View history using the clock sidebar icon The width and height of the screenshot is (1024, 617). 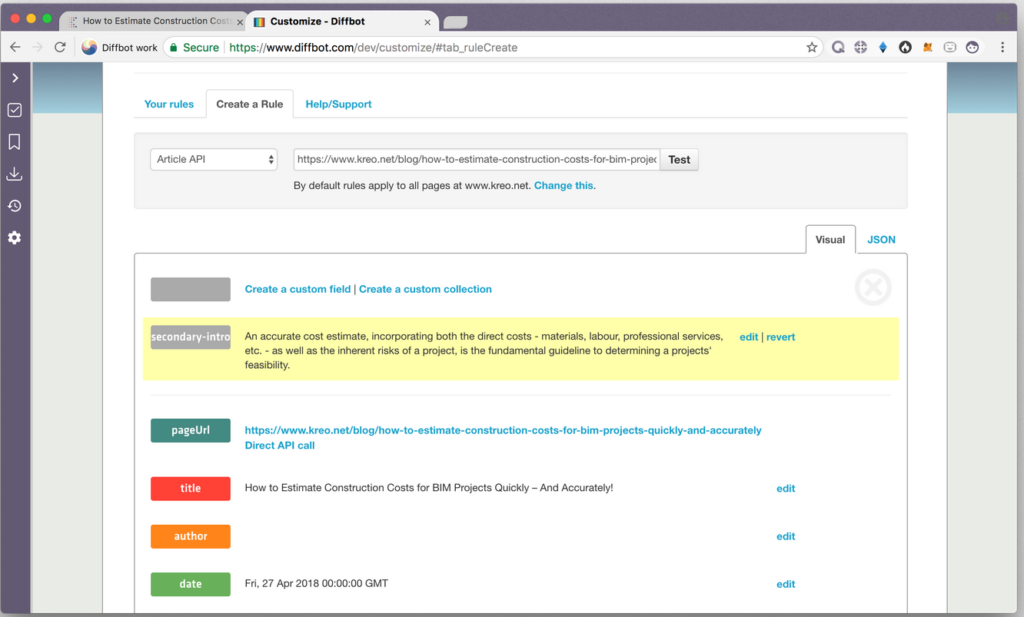pyautogui.click(x=14, y=205)
